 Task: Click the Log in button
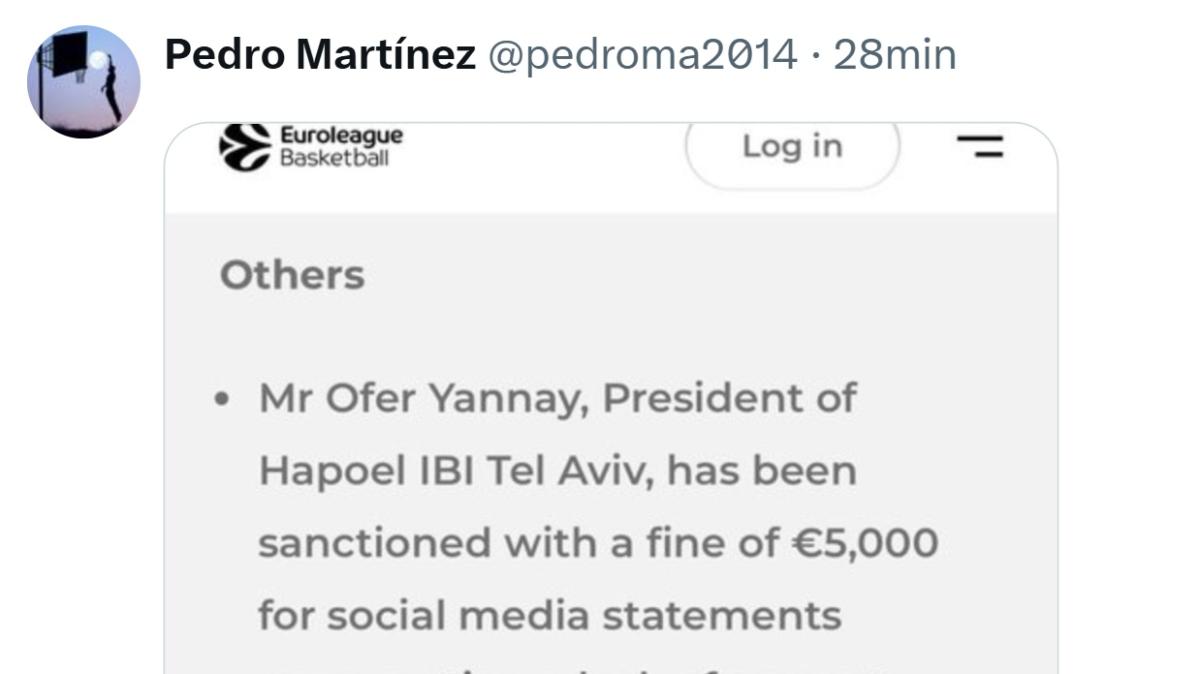pyautogui.click(x=790, y=147)
